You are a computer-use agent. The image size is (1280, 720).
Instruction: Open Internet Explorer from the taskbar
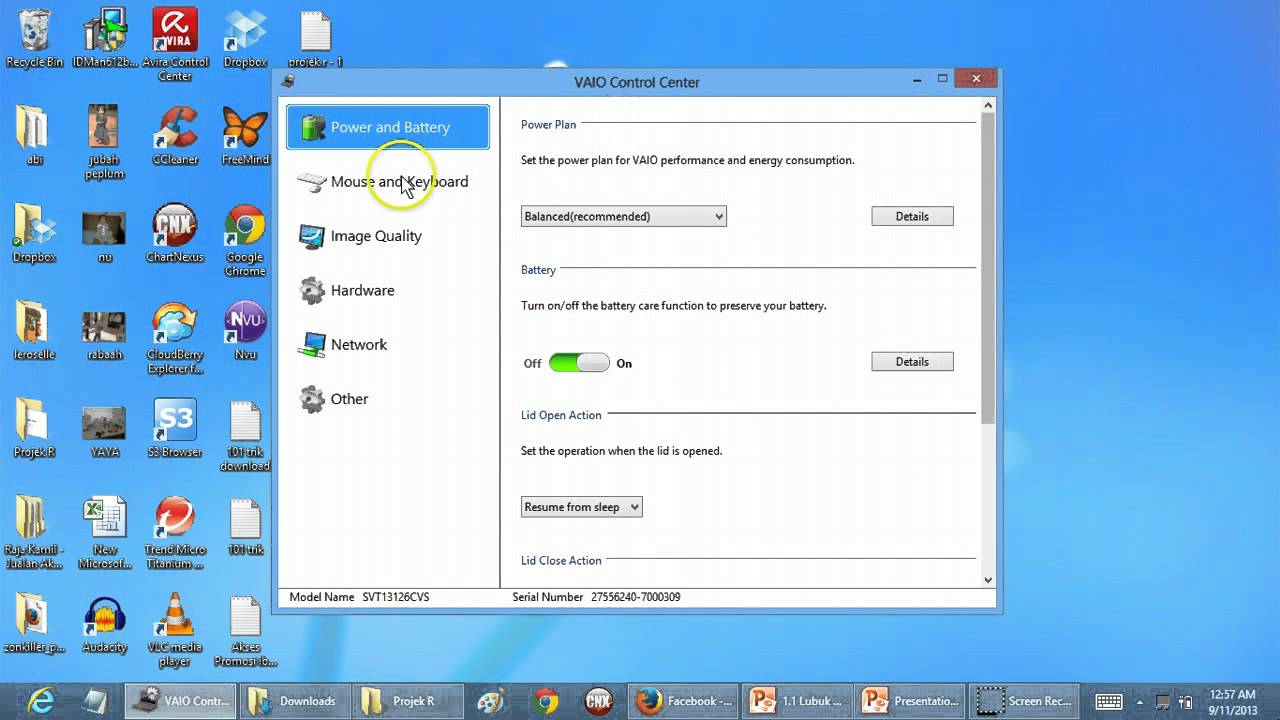41,701
